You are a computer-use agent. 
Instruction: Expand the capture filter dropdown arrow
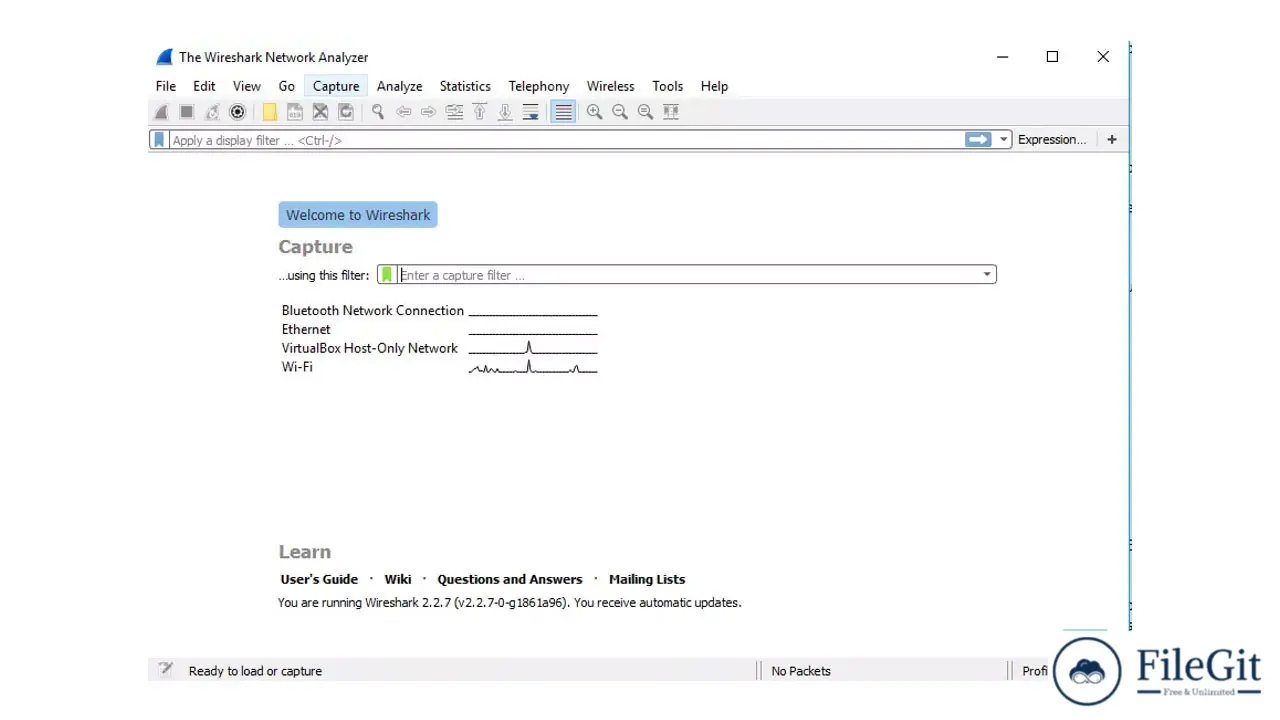(x=987, y=275)
